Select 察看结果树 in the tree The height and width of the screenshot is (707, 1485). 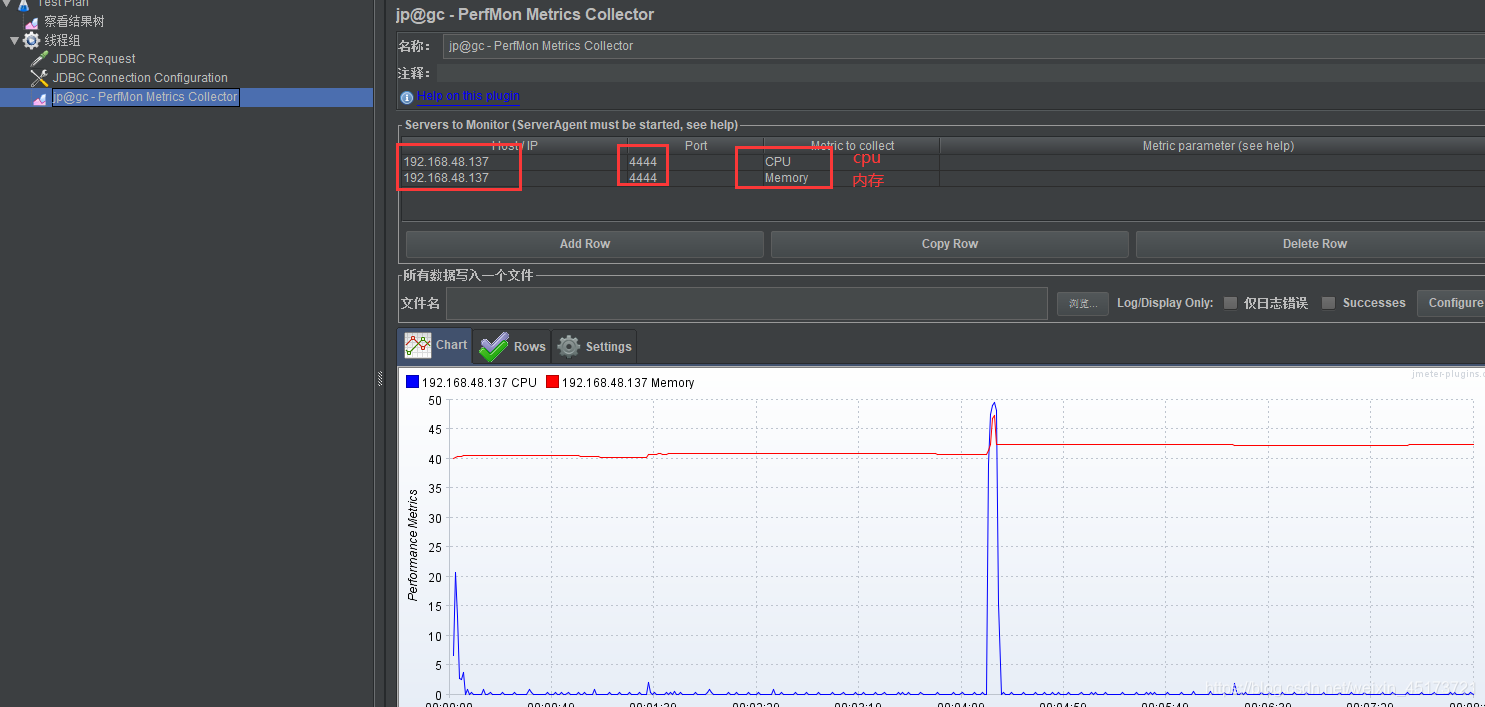(74, 21)
